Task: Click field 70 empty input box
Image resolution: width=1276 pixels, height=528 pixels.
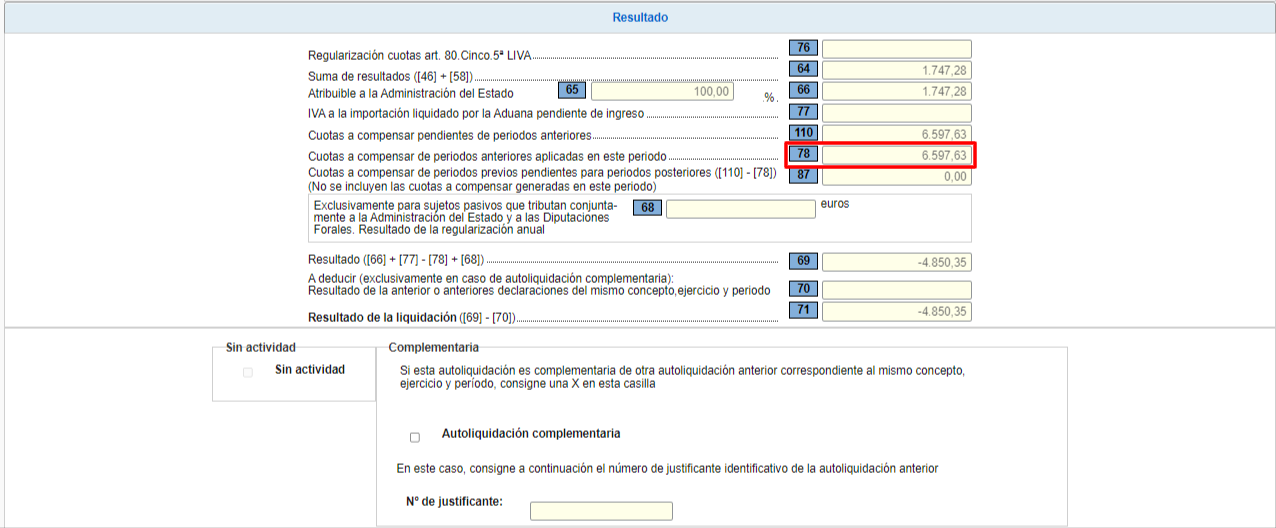Action: point(897,290)
